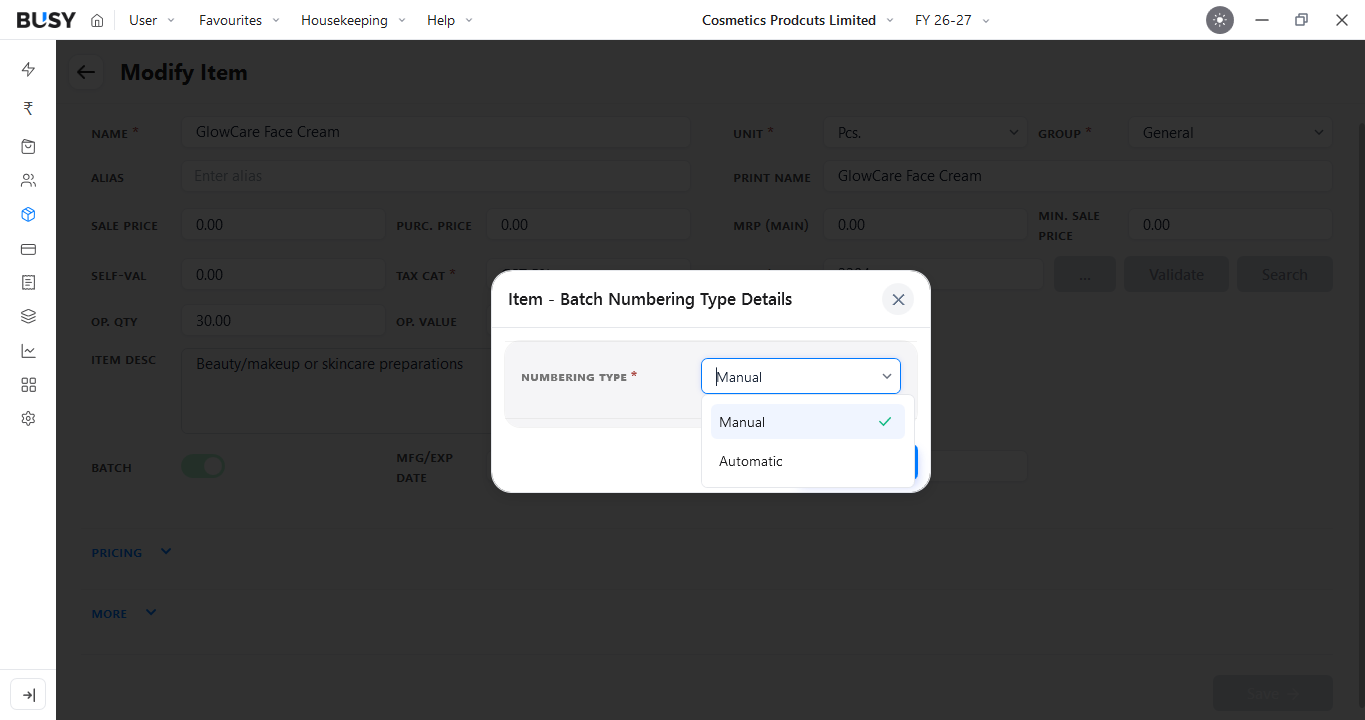This screenshot has height=720, width=1365.
Task: Expand the More section
Action: 124,613
